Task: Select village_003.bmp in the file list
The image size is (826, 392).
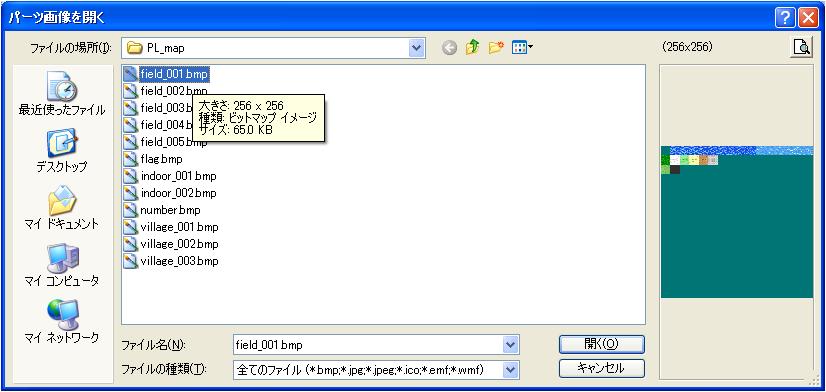Action: tap(171, 261)
